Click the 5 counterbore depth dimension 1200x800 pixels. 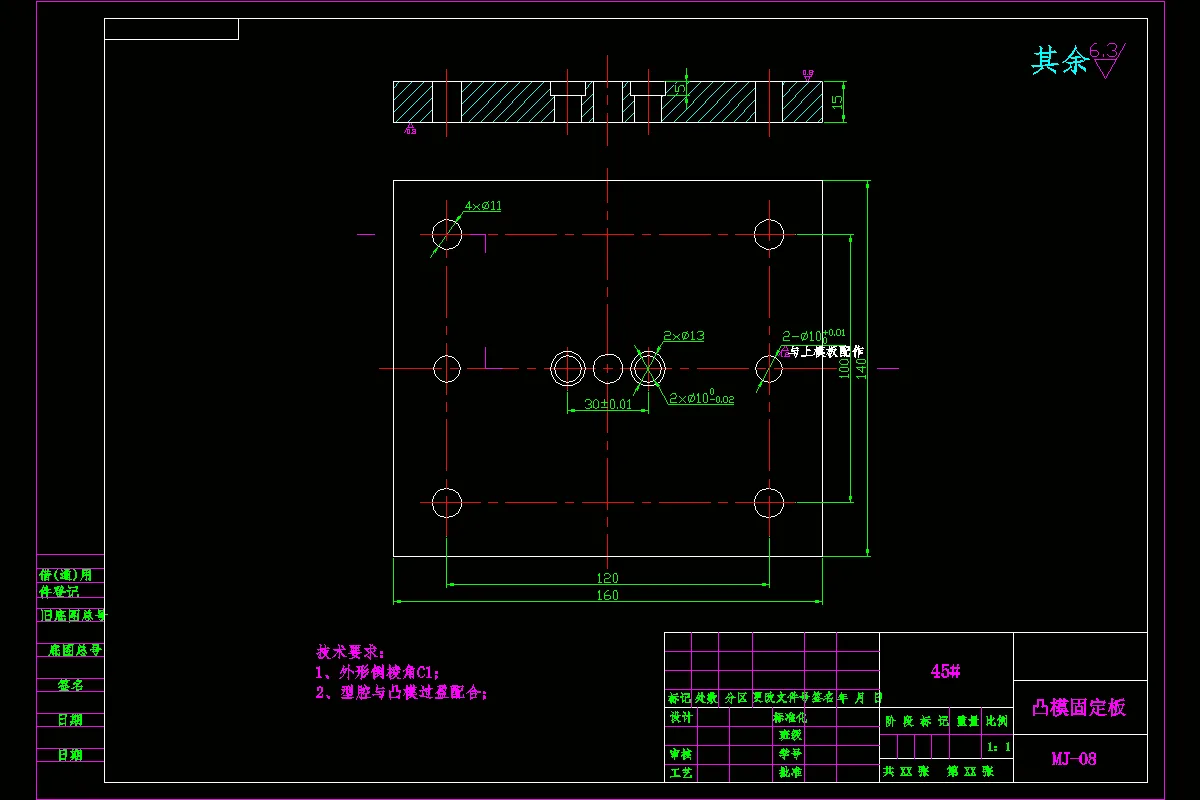coord(680,89)
